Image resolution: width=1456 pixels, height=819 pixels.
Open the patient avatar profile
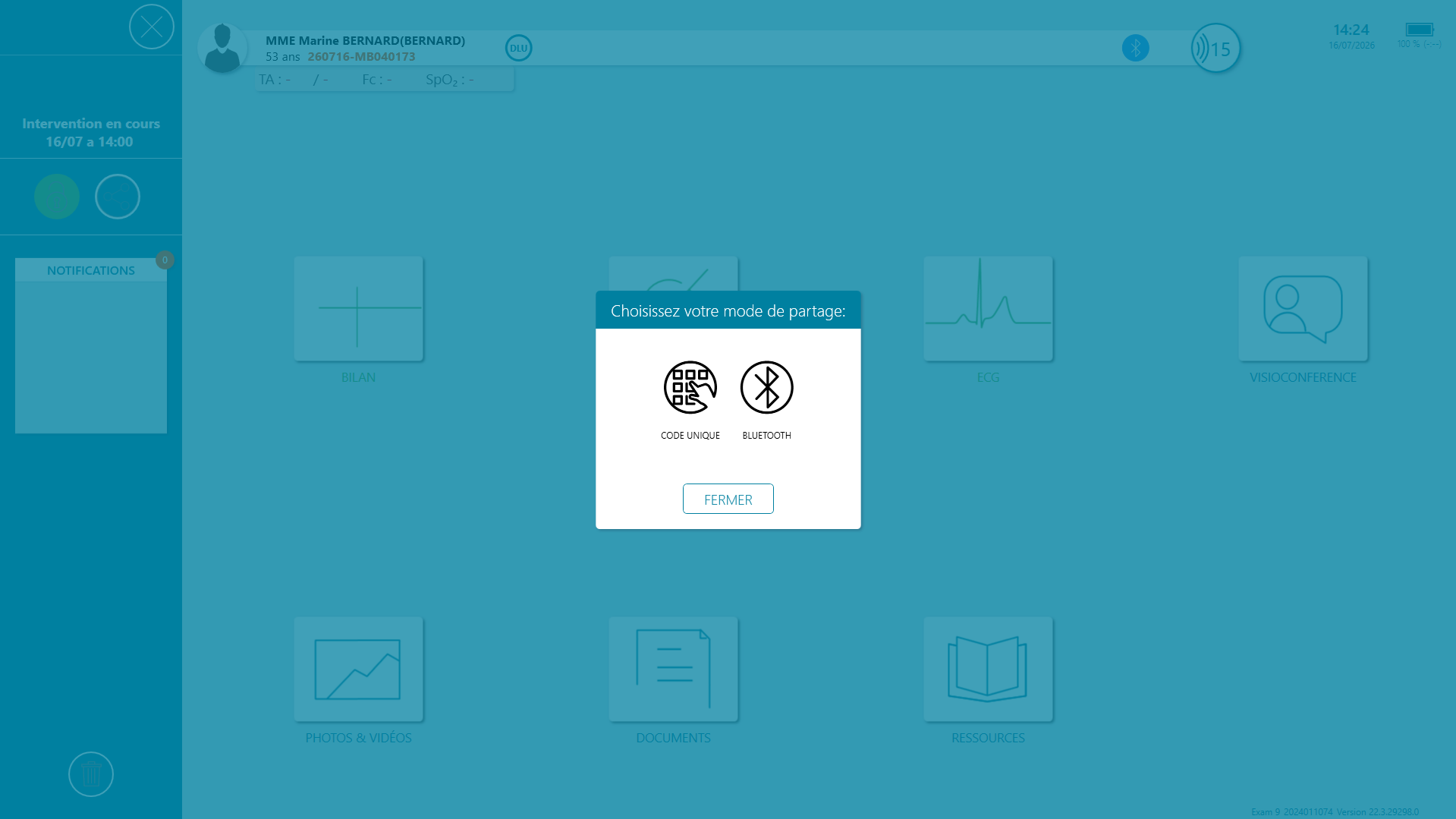(x=222, y=48)
